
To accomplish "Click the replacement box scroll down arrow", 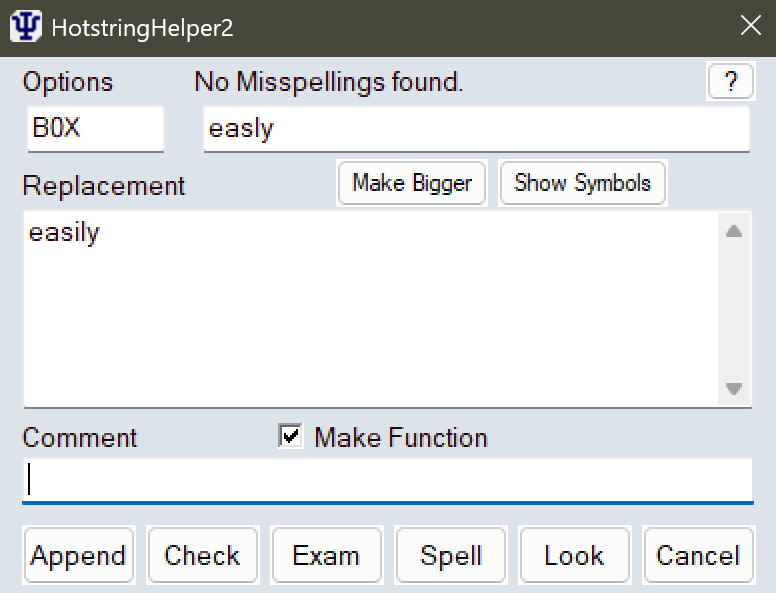I will click(x=734, y=389).
